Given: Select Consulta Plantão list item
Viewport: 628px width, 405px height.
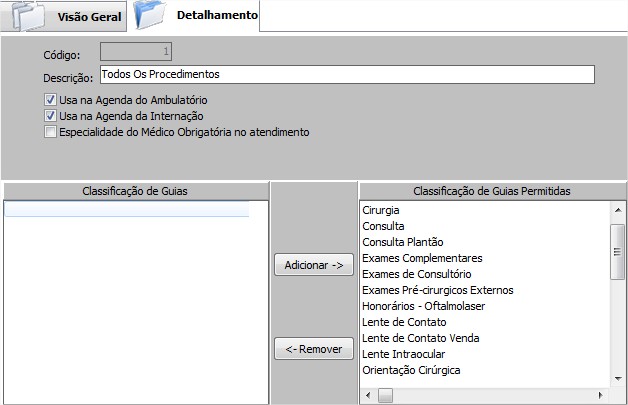Looking at the screenshot, I should [x=402, y=243].
